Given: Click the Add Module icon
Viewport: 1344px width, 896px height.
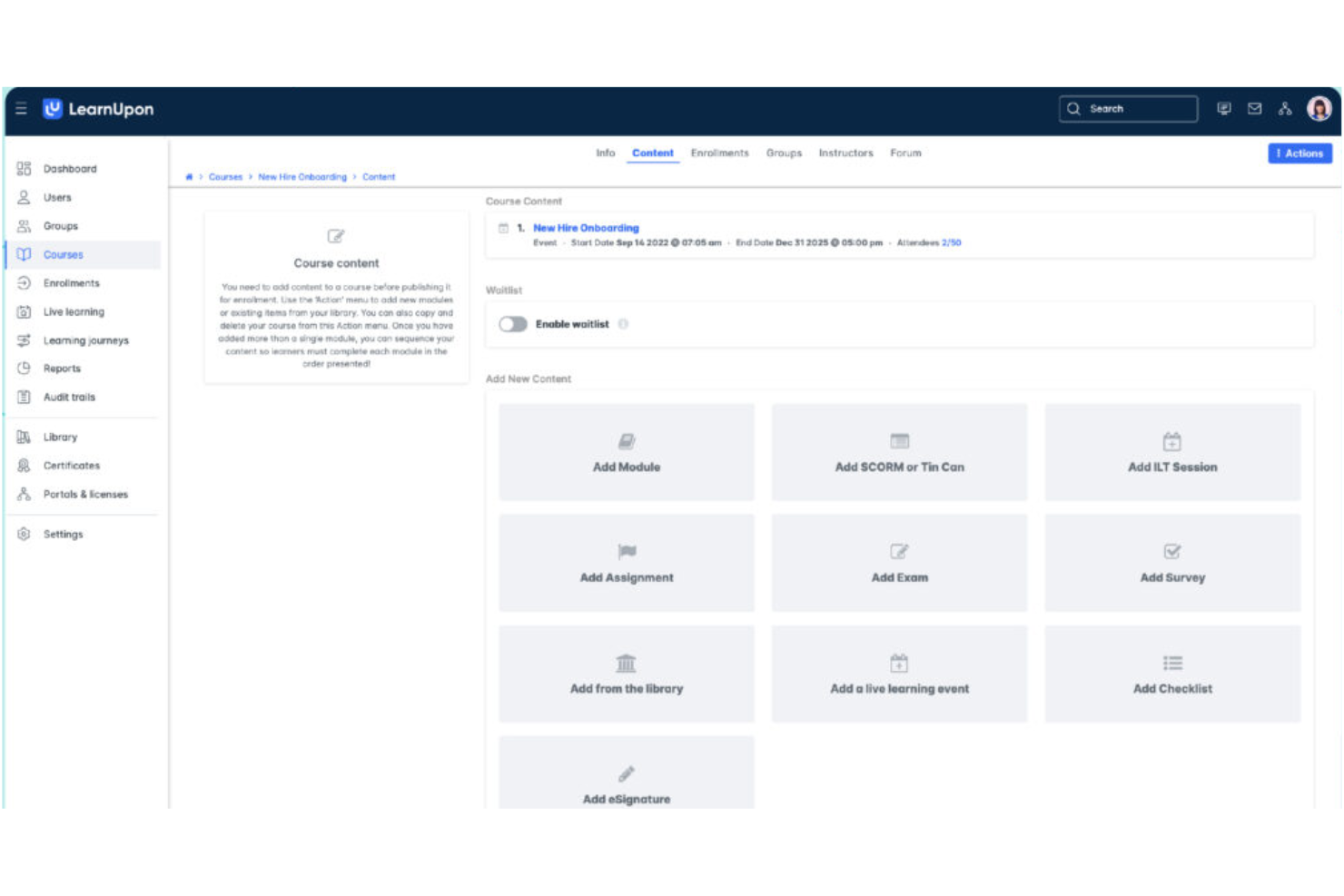Looking at the screenshot, I should click(x=626, y=441).
